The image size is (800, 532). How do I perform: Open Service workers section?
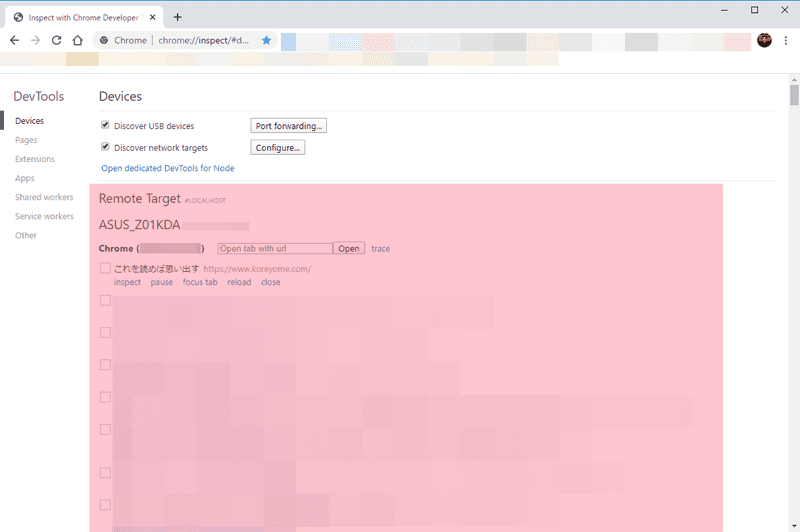(44, 216)
